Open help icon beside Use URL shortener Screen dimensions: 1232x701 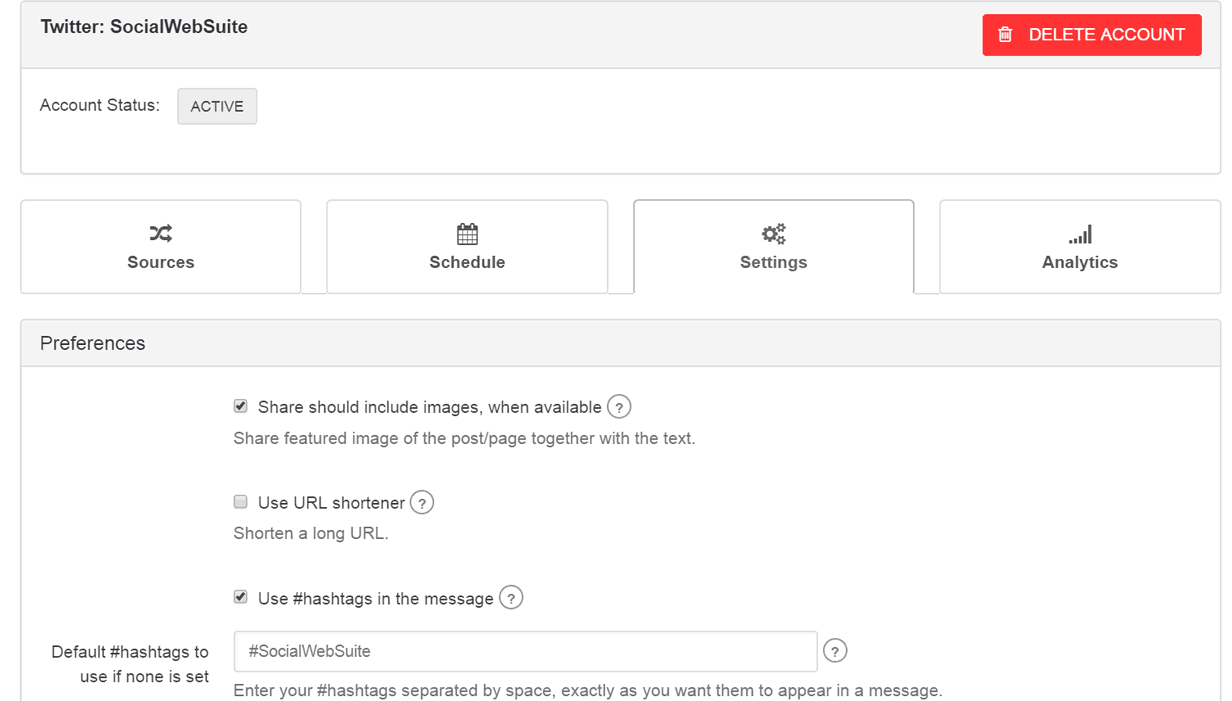[x=422, y=503]
